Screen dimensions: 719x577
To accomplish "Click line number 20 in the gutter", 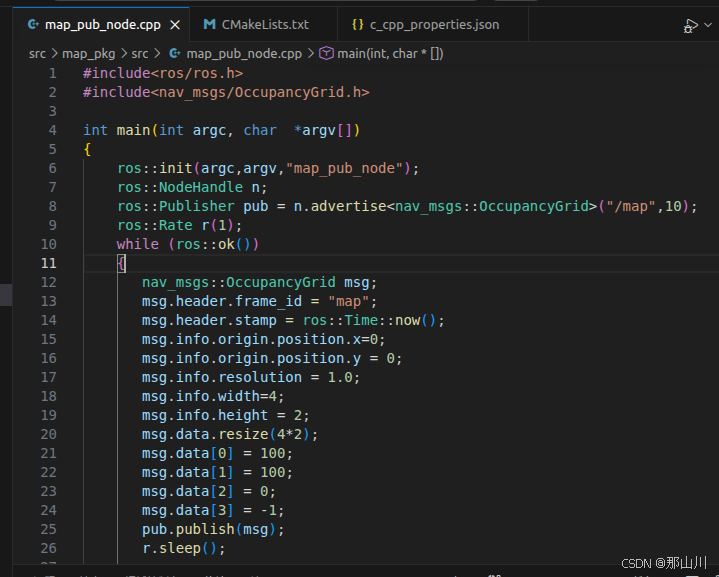I will point(49,434).
